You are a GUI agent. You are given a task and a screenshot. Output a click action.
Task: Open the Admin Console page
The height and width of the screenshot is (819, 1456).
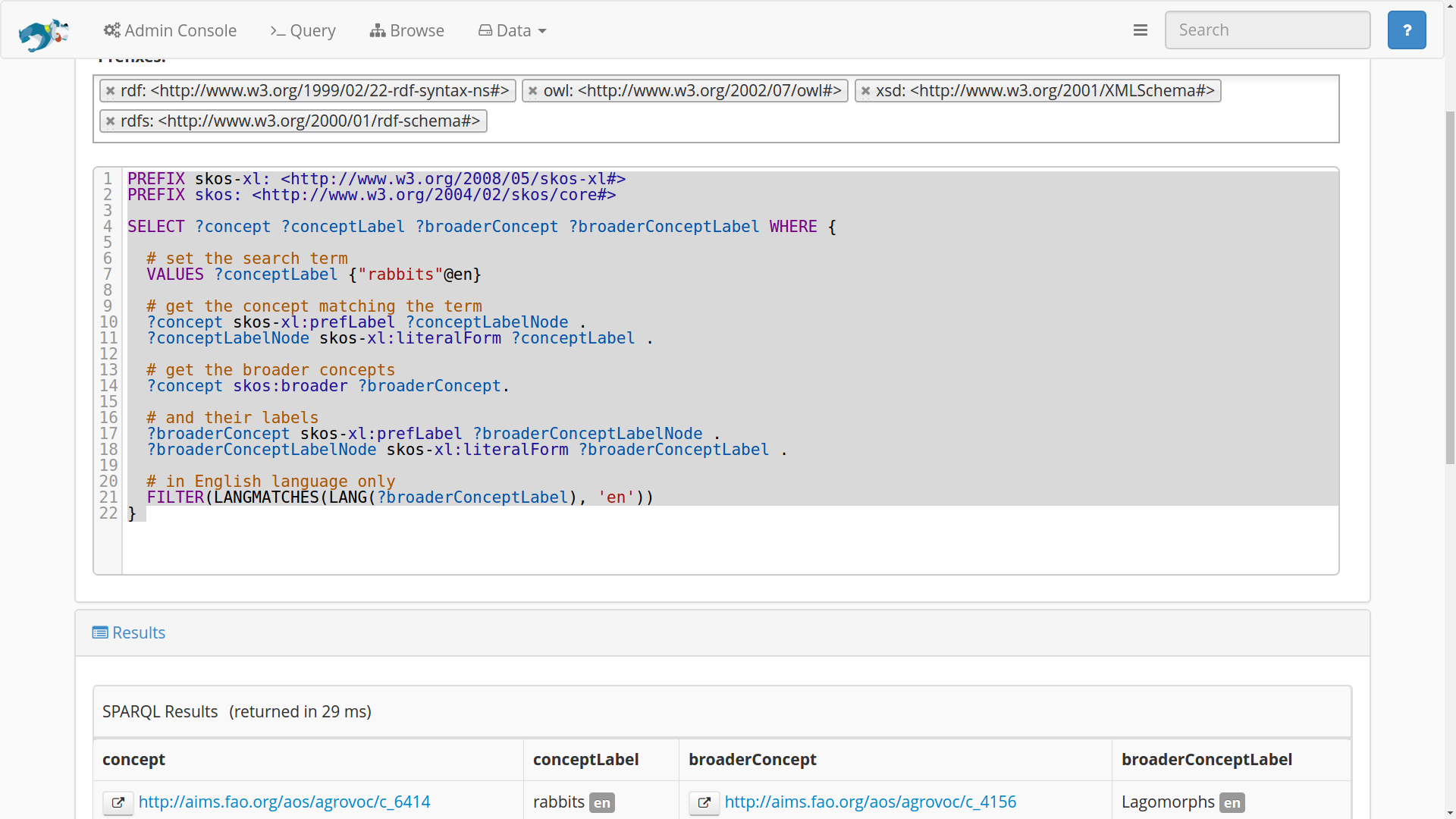coord(171,30)
